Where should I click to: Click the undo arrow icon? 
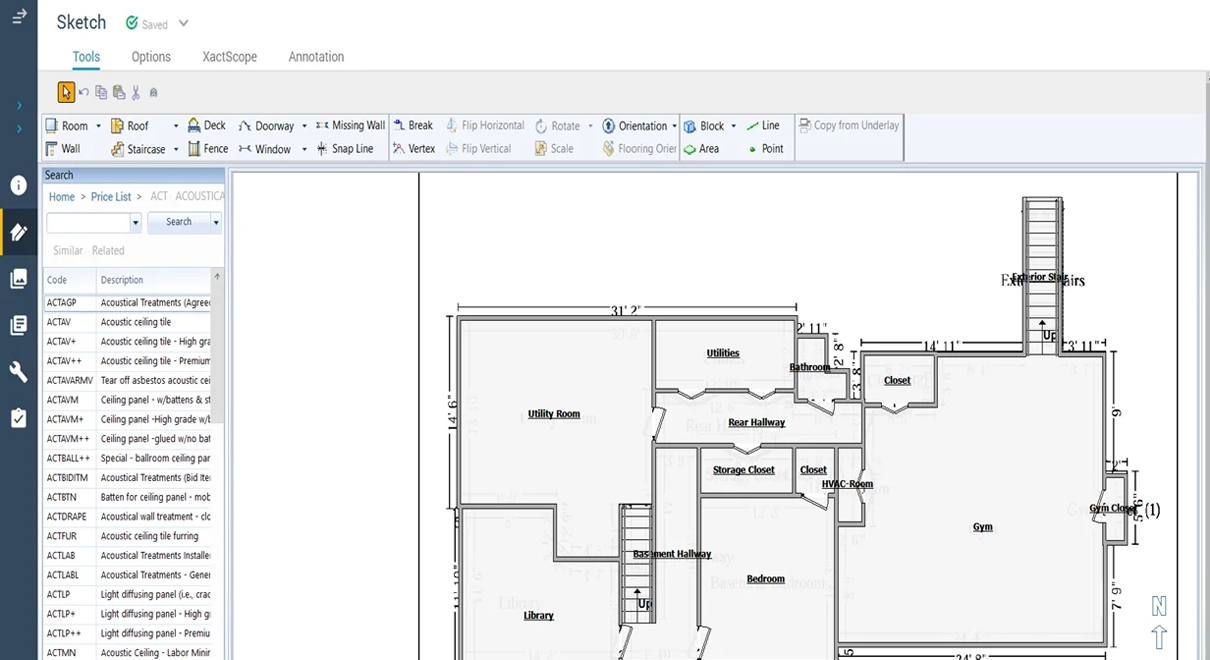pyautogui.click(x=84, y=92)
